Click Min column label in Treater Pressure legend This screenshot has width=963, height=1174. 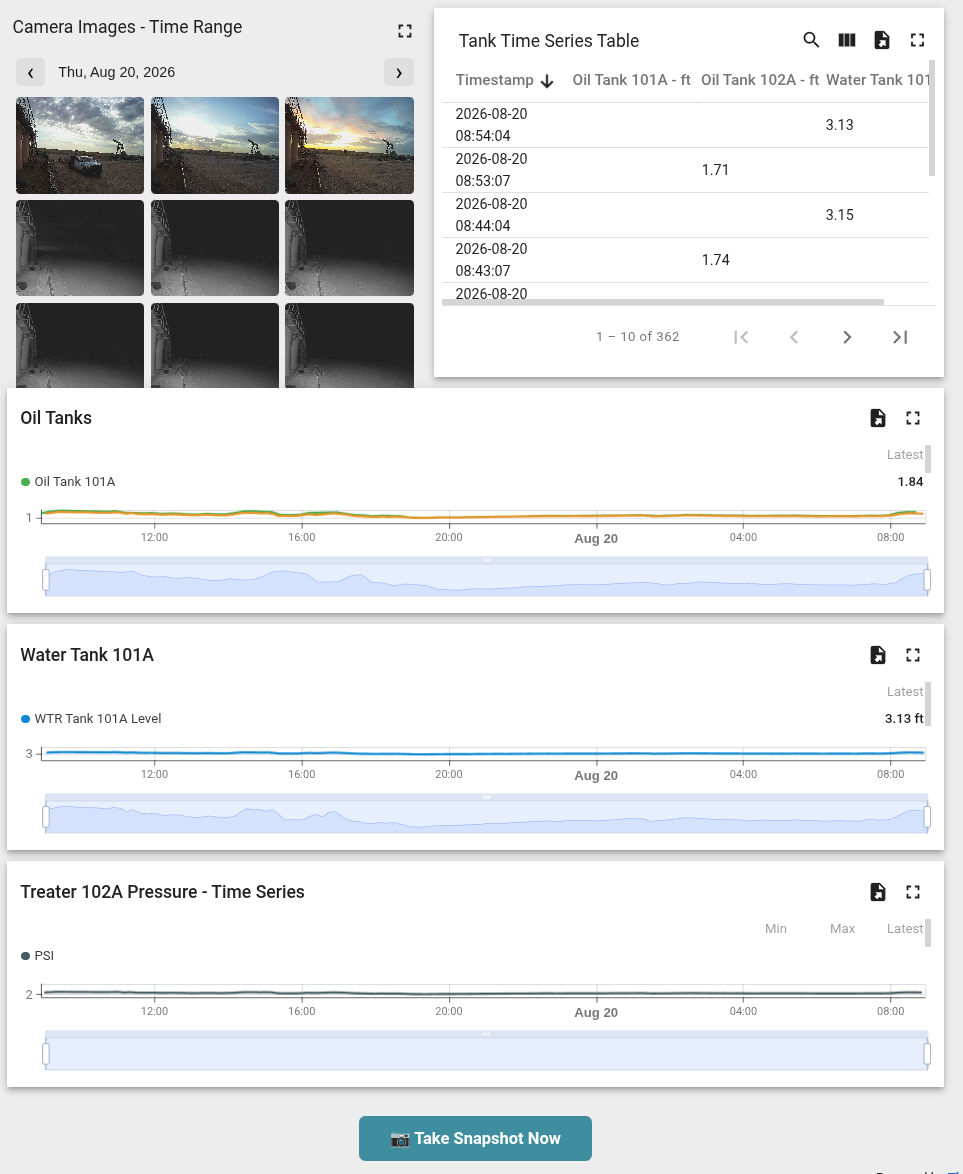pos(776,928)
